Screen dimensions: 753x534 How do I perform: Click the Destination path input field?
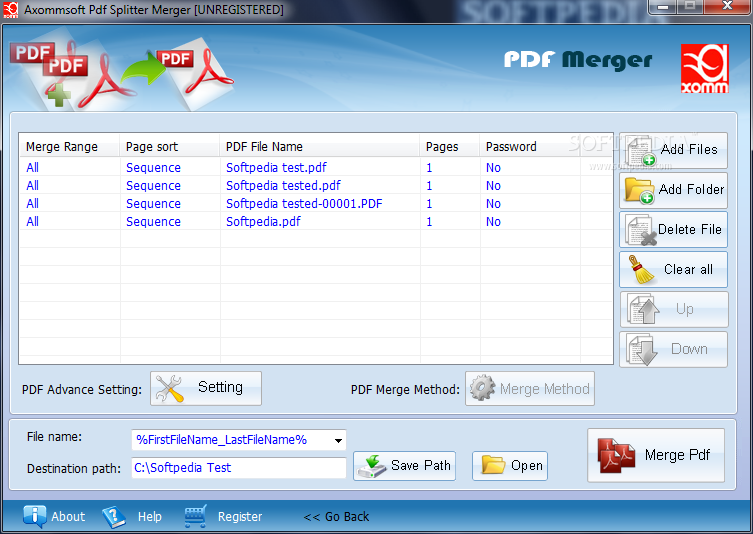point(239,468)
